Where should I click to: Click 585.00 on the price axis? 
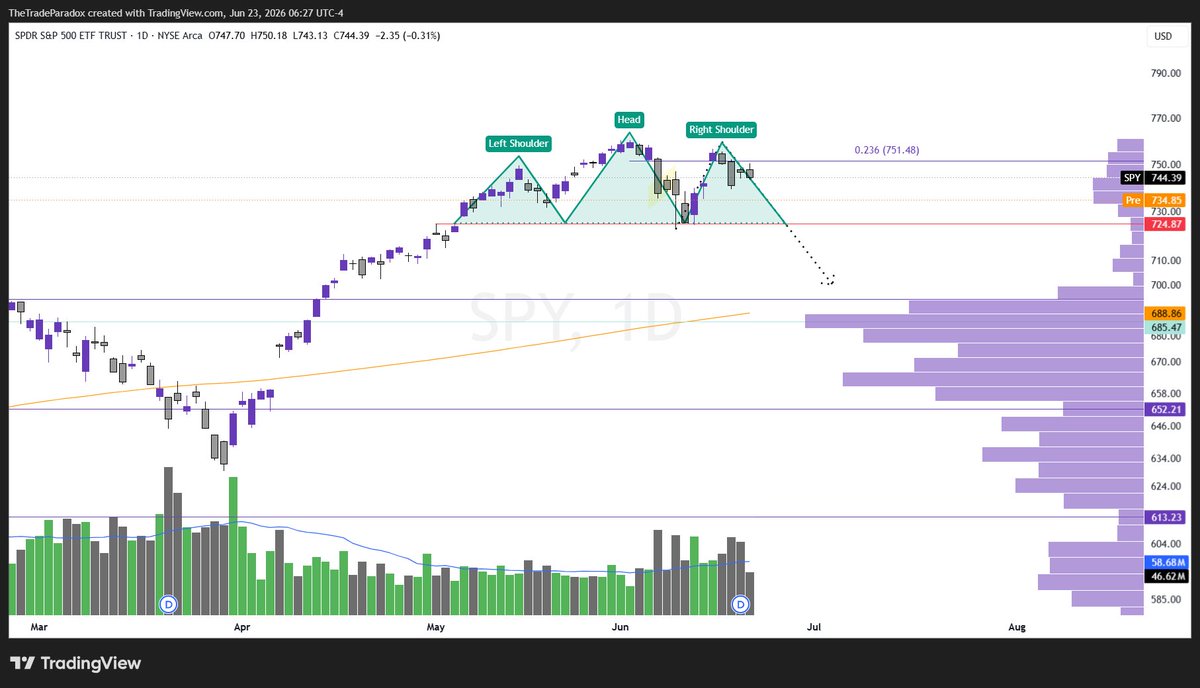(x=1166, y=600)
